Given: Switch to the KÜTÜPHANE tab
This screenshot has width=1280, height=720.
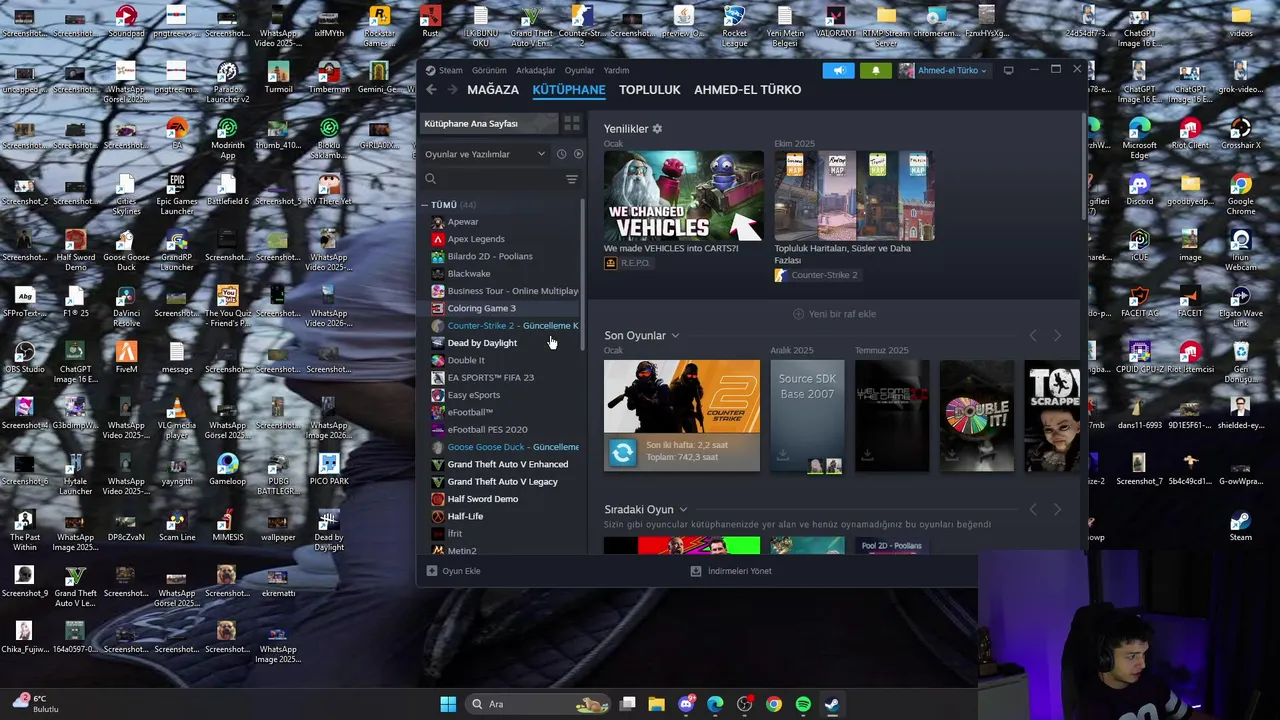Looking at the screenshot, I should click(x=569, y=89).
